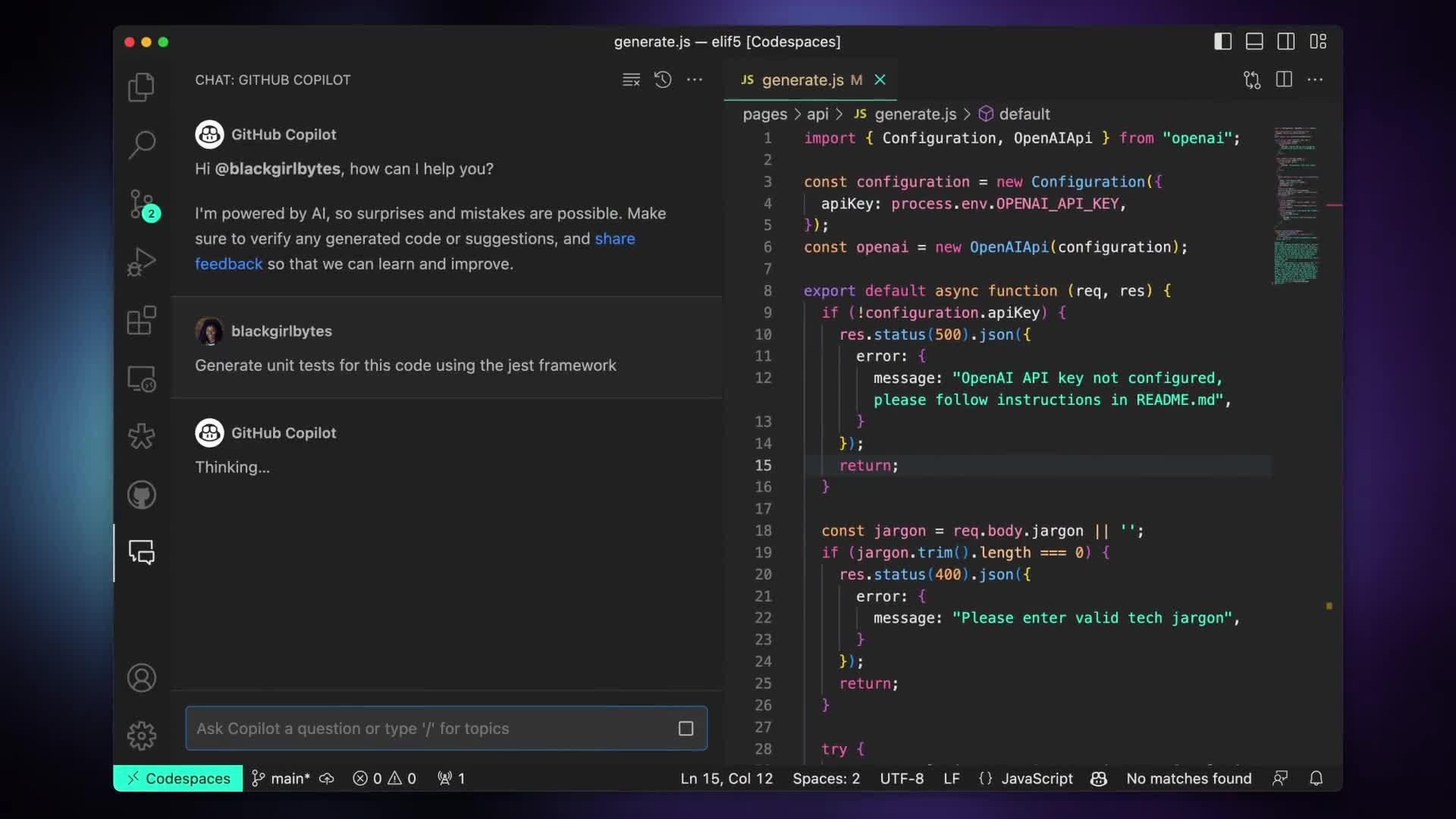Image resolution: width=1456 pixels, height=819 pixels.
Task: Publish changes with cloud sync icon
Action: pos(327,779)
